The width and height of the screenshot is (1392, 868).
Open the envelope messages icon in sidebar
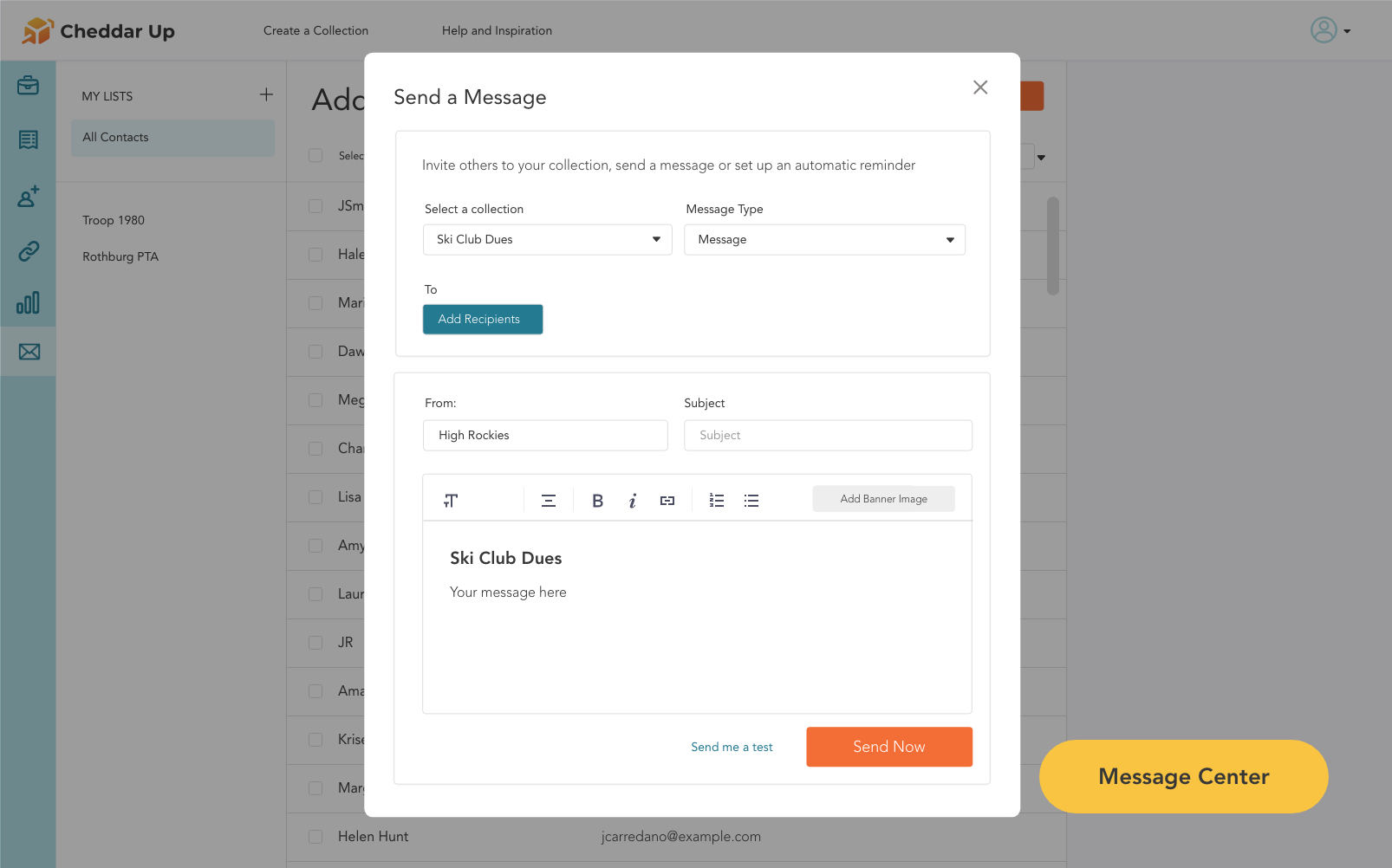coord(28,352)
